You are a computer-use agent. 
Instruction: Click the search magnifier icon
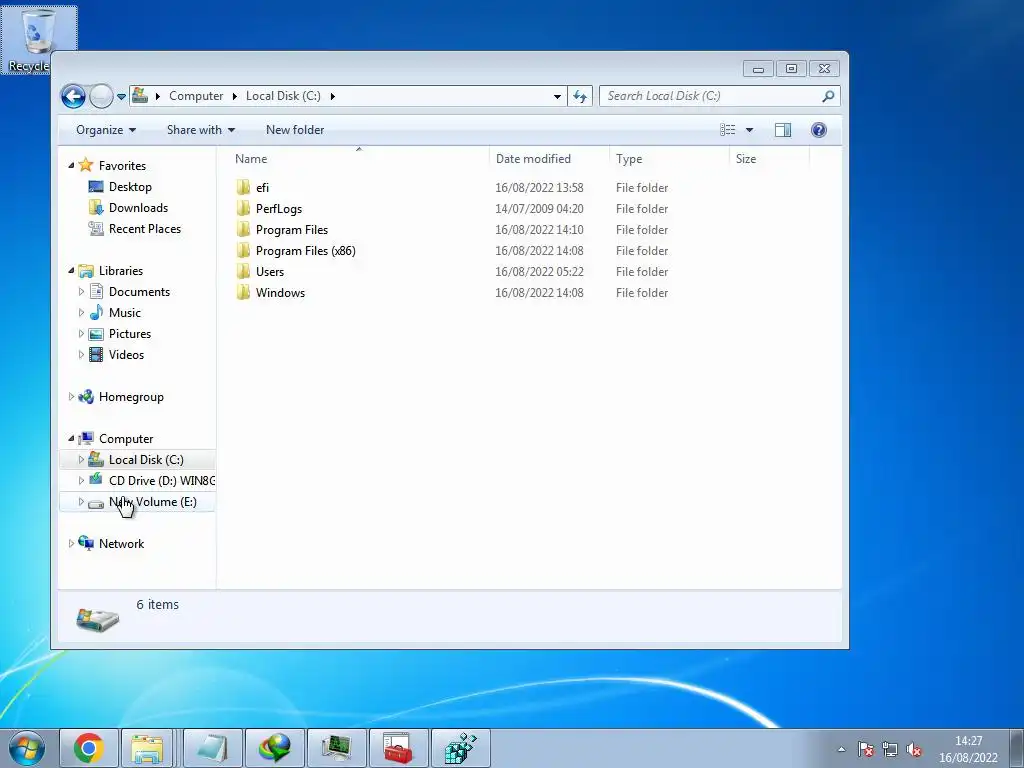[828, 96]
